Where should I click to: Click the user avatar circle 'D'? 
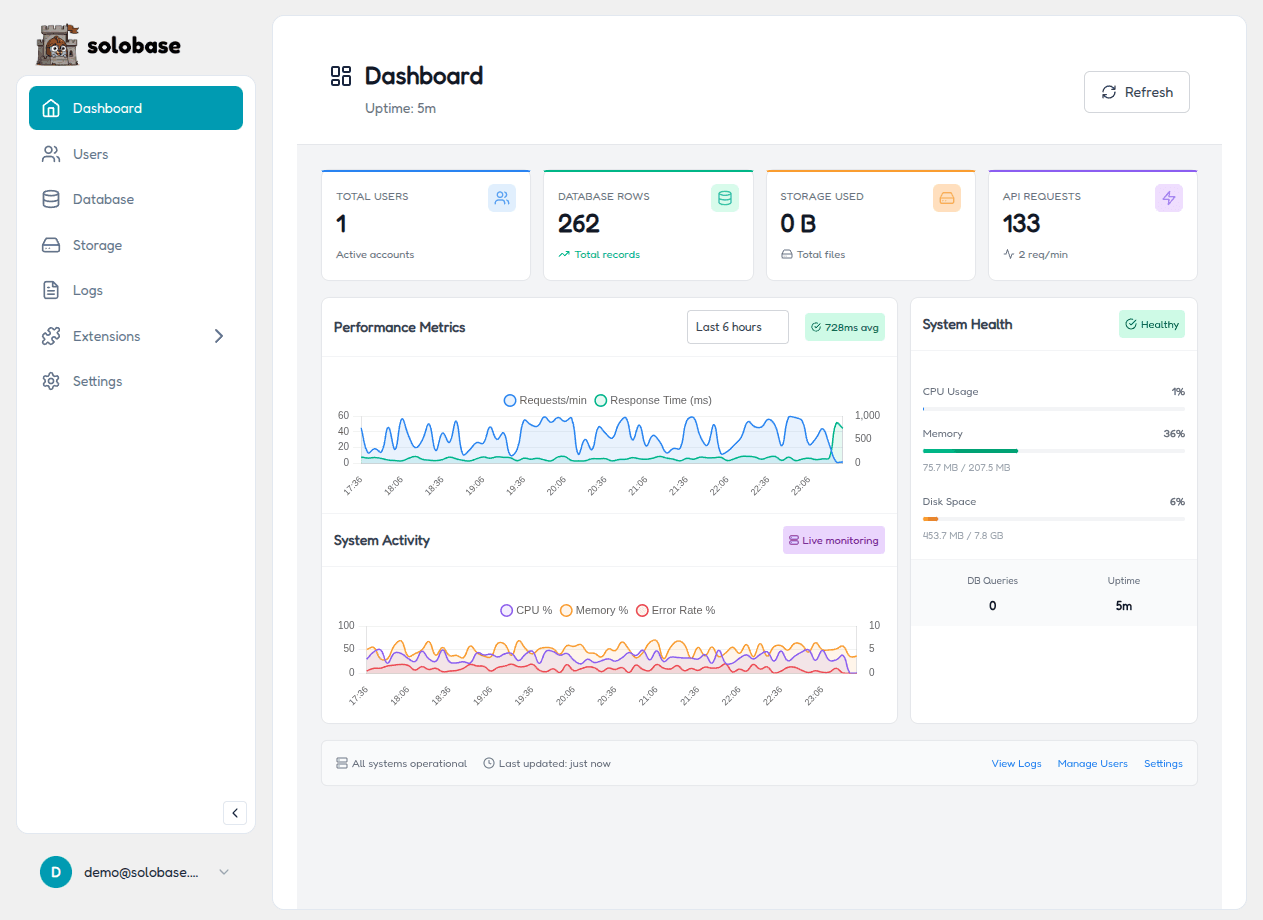click(56, 872)
